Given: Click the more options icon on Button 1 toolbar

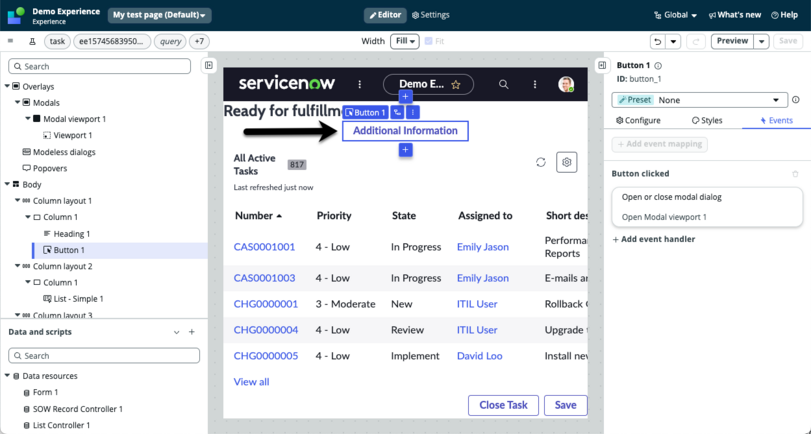Looking at the screenshot, I should 412,112.
